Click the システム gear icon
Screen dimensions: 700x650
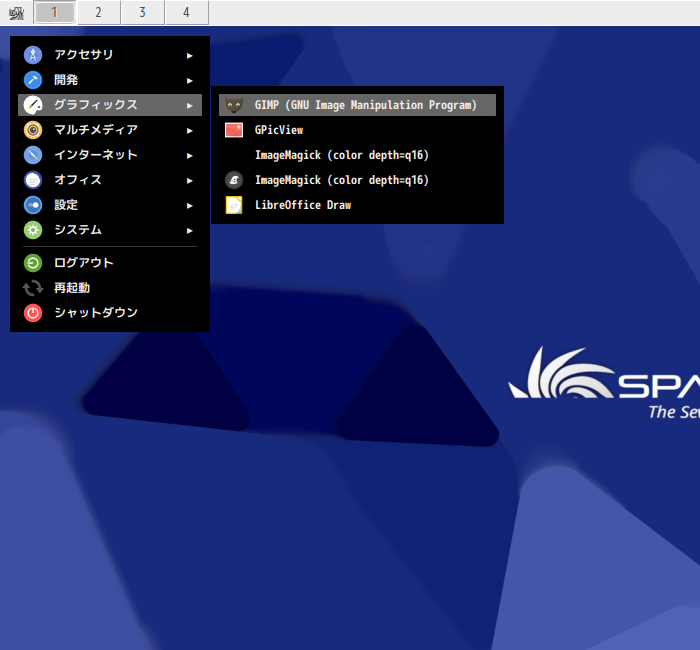(33, 230)
